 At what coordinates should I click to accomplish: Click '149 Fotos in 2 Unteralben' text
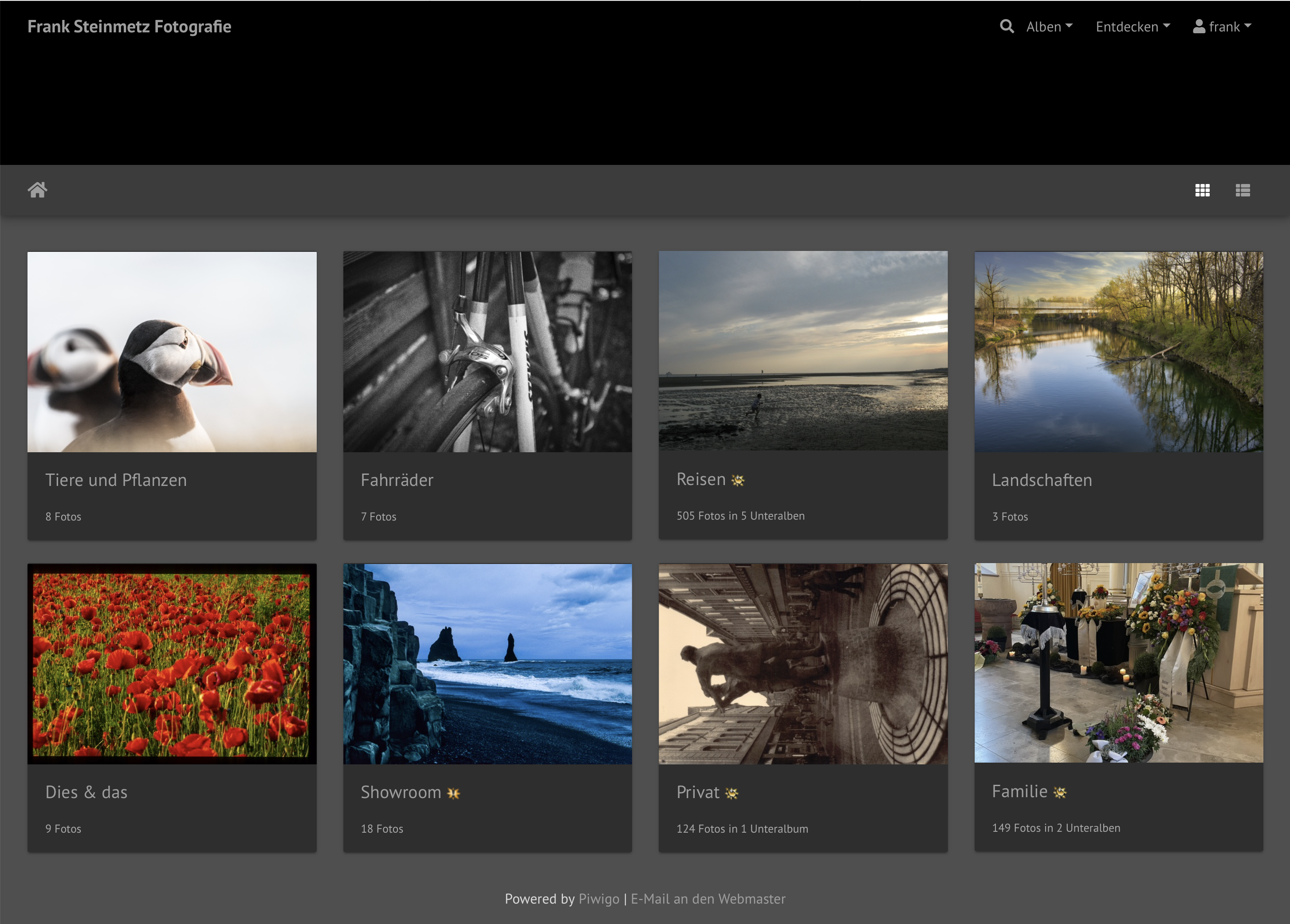click(1056, 829)
